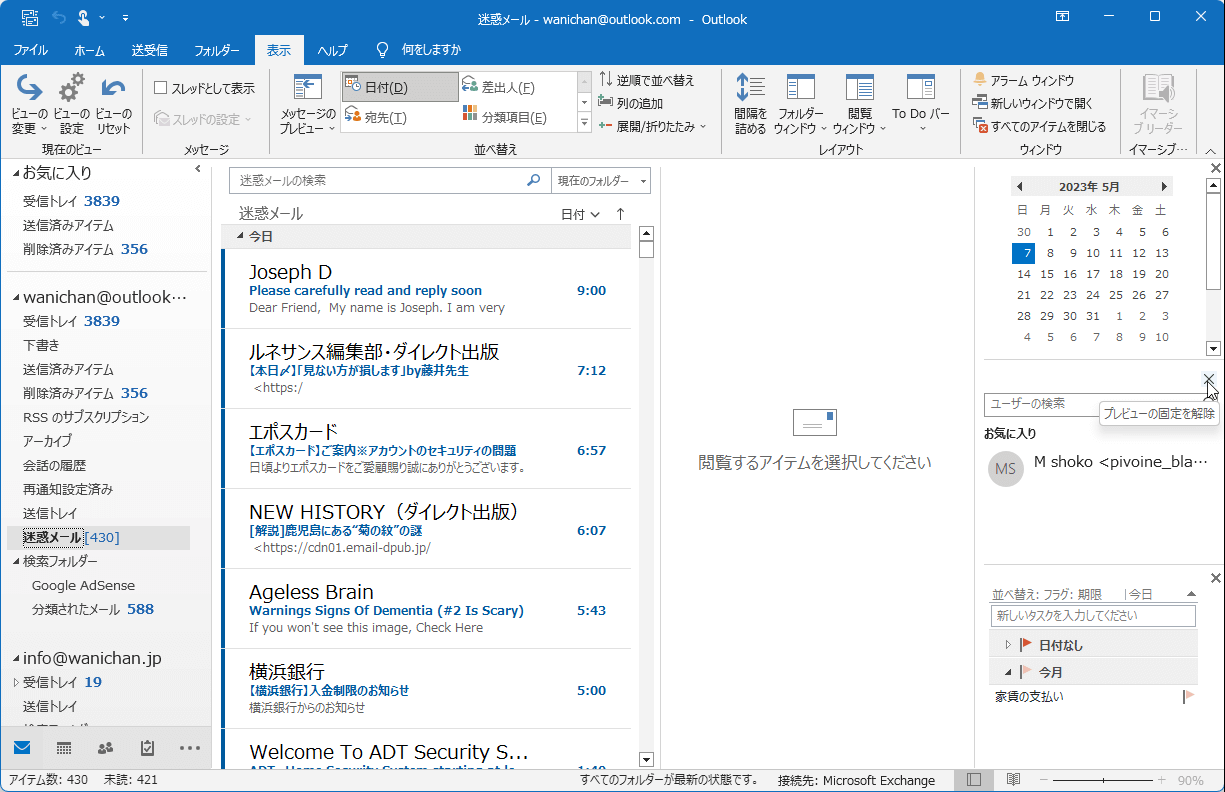Switch to Mail view in navigation bar
The width and height of the screenshot is (1225, 792).
pos(22,748)
